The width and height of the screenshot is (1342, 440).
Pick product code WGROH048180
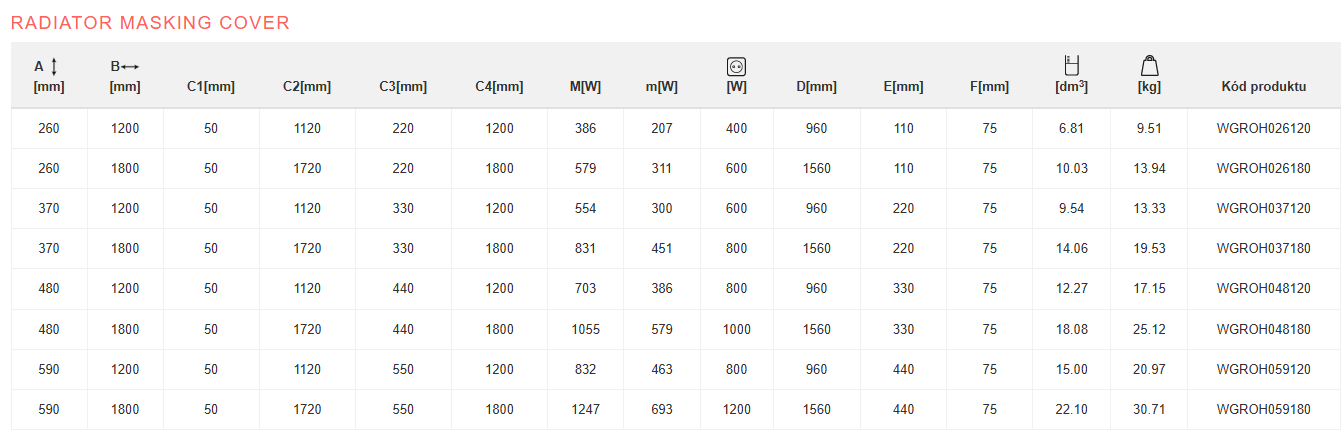click(1263, 329)
